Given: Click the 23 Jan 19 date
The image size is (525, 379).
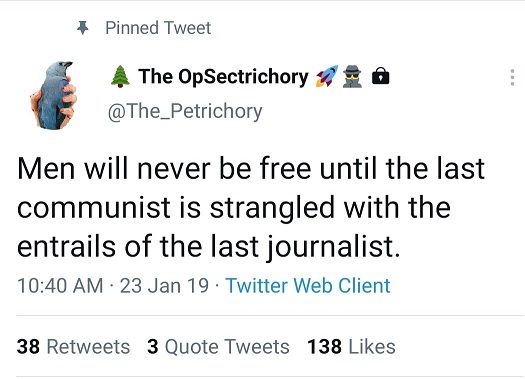Looking at the screenshot, I should tap(164, 286).
